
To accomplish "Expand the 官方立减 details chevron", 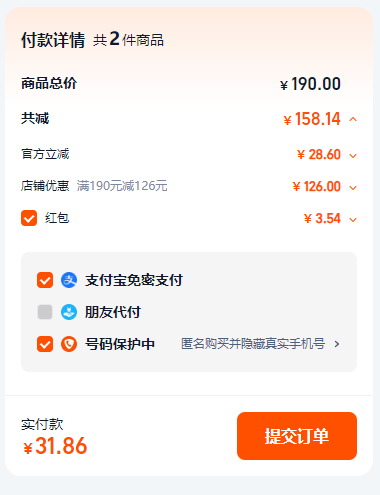I will [353, 155].
